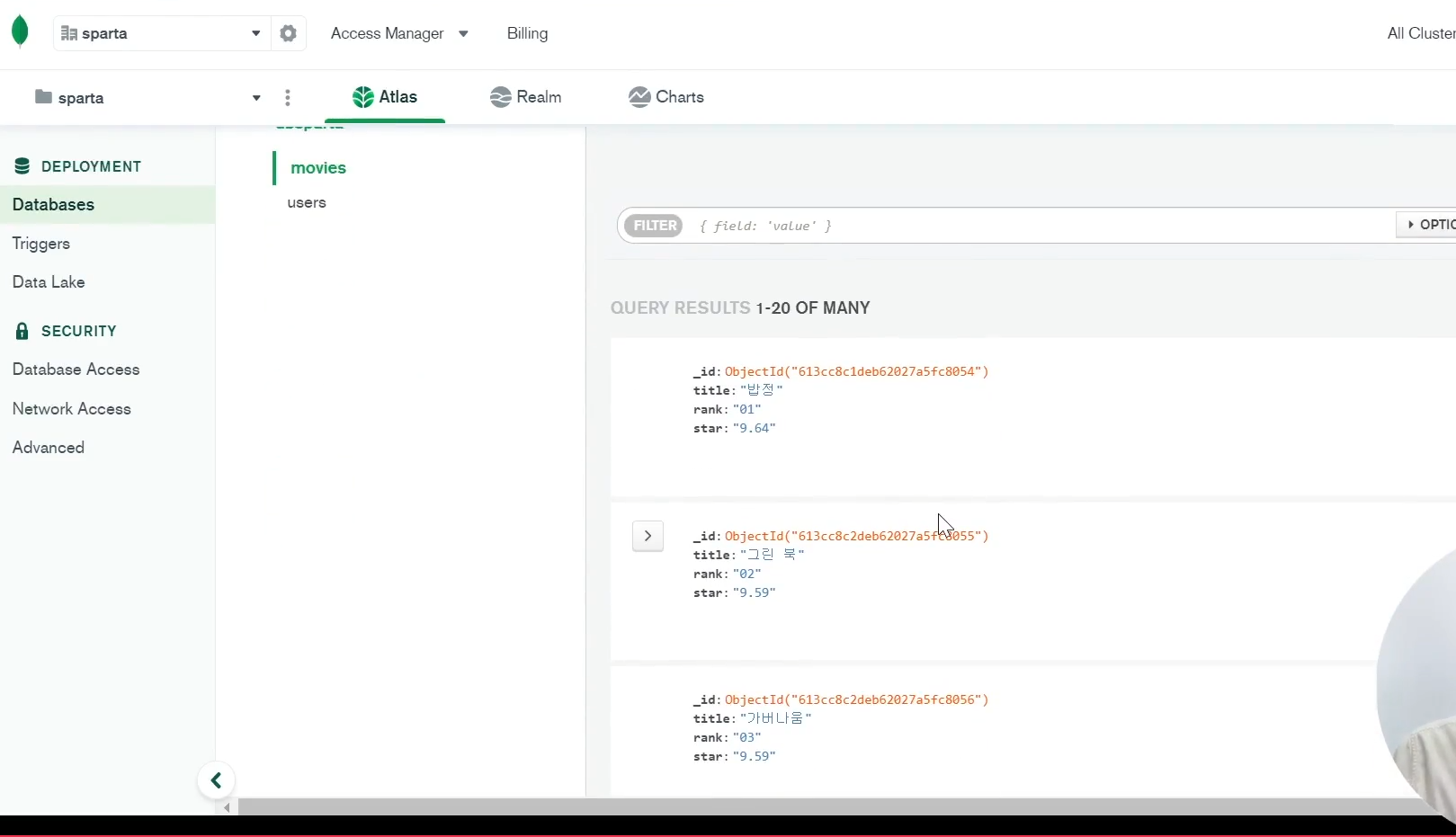Click the FILTER button
Viewport: 1456px width, 837px height.
coord(654,226)
